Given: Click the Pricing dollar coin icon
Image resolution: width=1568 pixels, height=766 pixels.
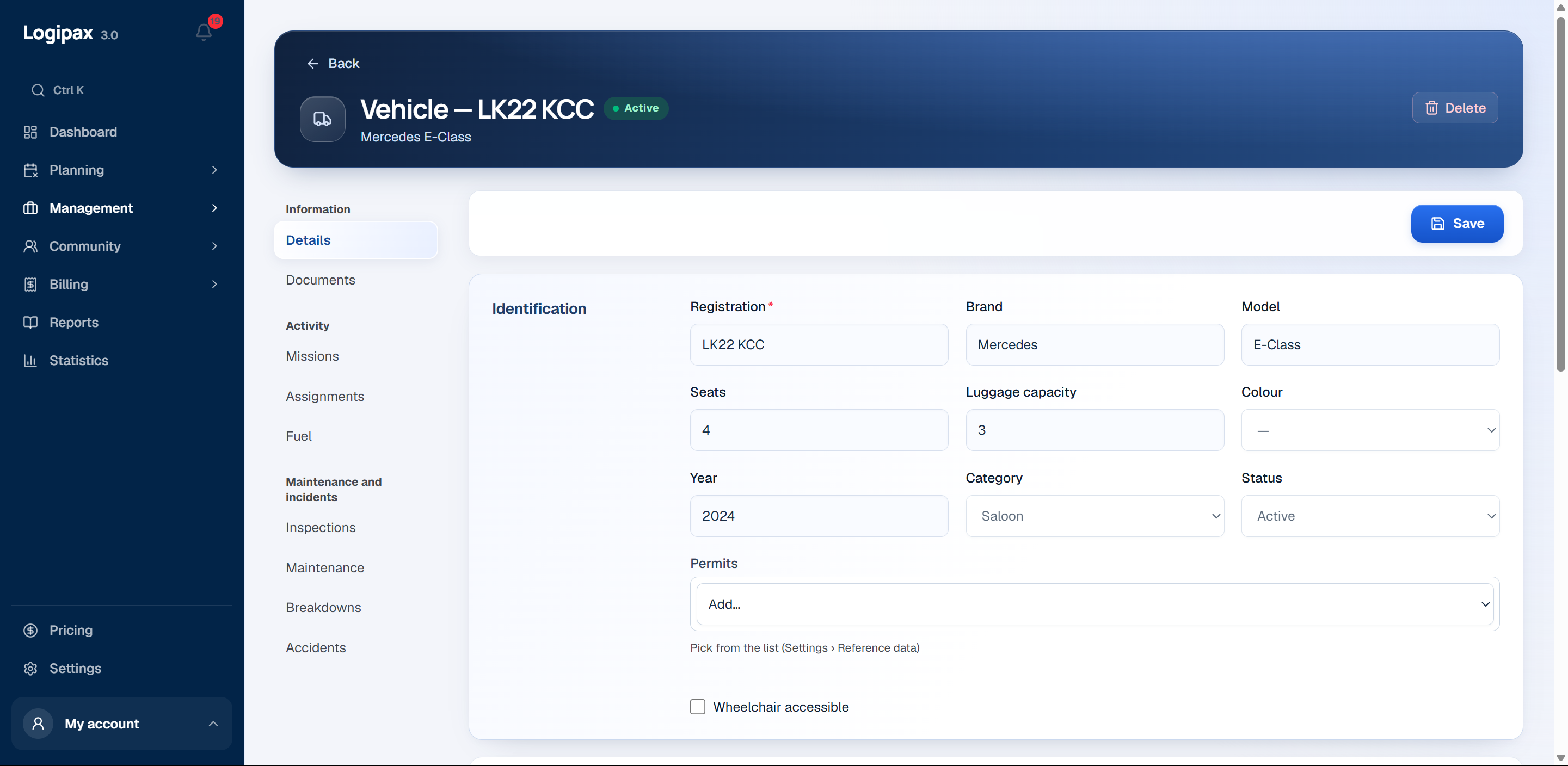Looking at the screenshot, I should click(x=30, y=631).
